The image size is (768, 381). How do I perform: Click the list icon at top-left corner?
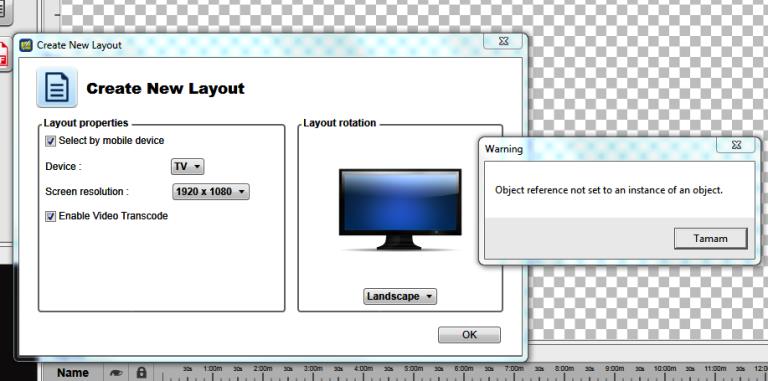pos(4,11)
